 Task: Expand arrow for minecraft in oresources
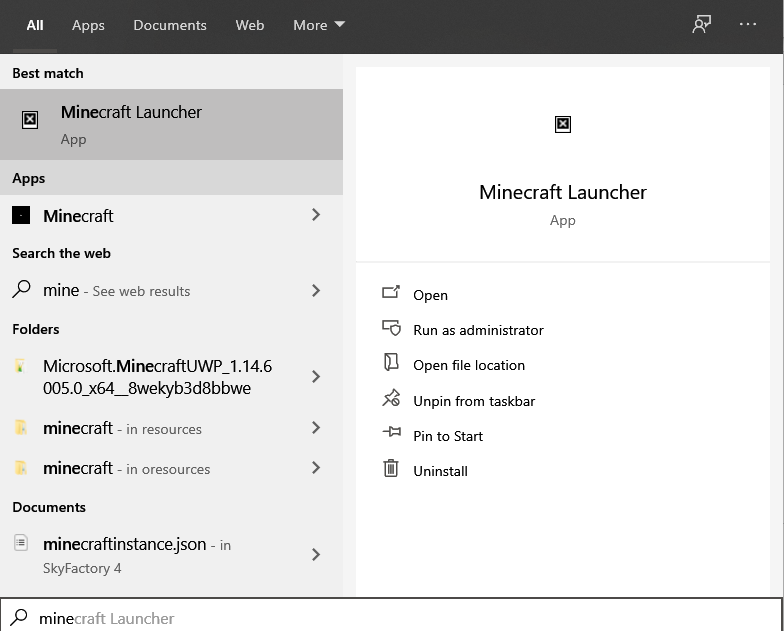click(x=316, y=468)
